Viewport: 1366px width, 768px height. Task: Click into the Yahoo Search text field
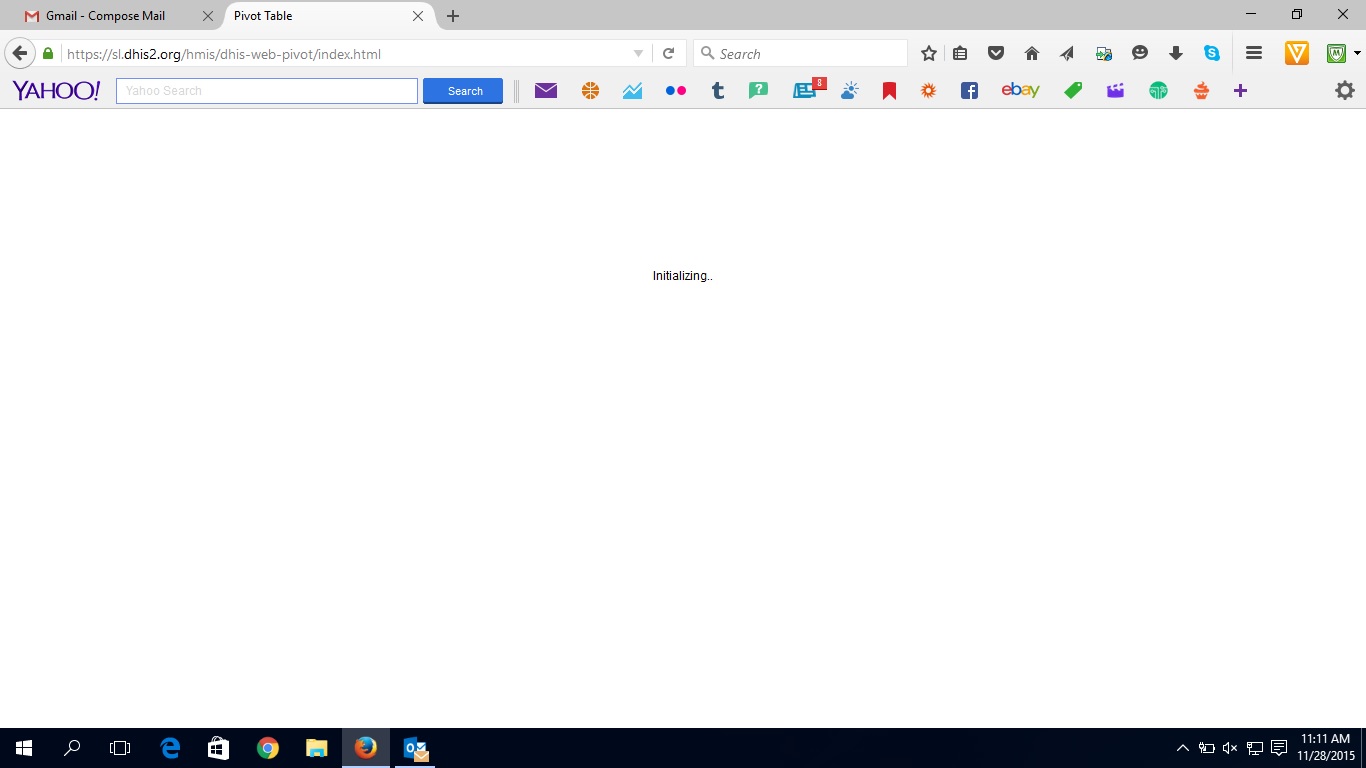[x=266, y=91]
